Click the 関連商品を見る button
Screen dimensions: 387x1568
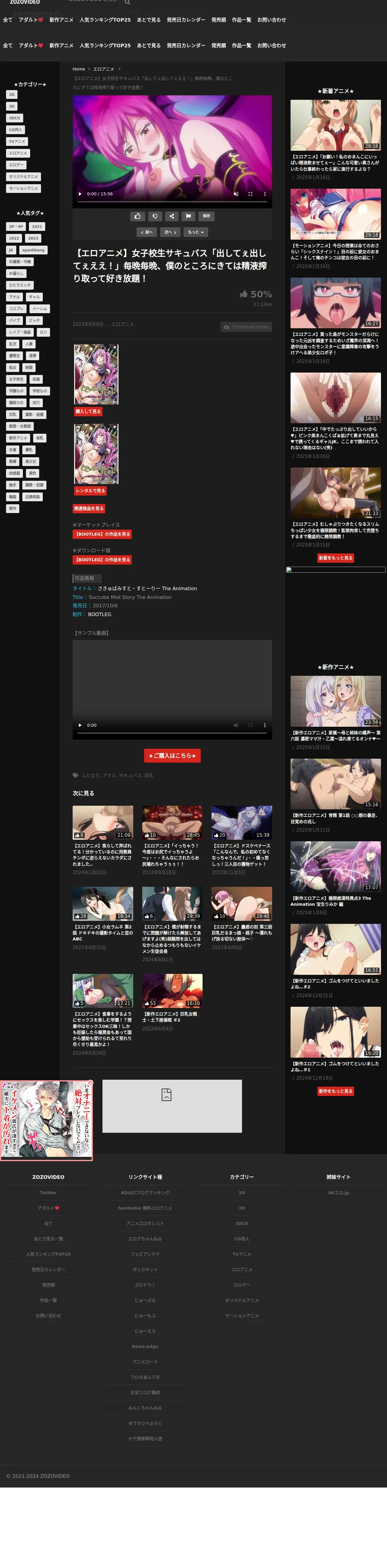tap(90, 508)
